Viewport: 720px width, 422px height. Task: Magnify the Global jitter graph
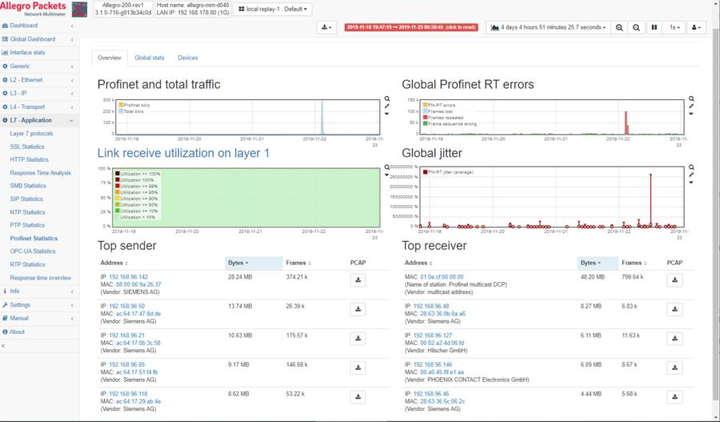point(691,168)
